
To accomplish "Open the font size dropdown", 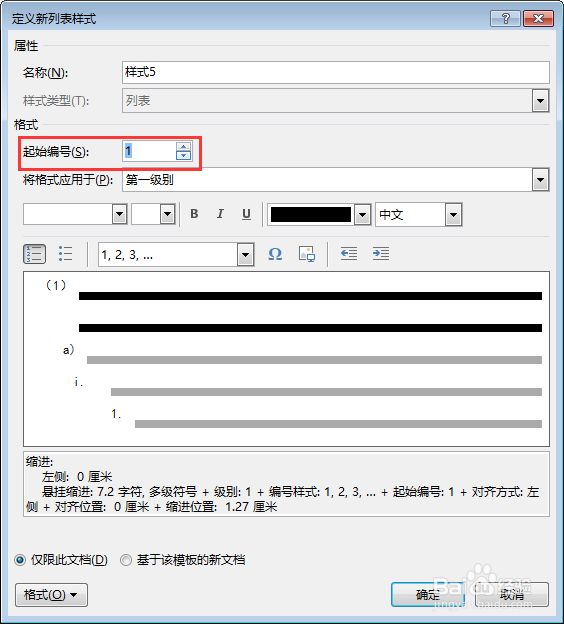I will point(168,214).
